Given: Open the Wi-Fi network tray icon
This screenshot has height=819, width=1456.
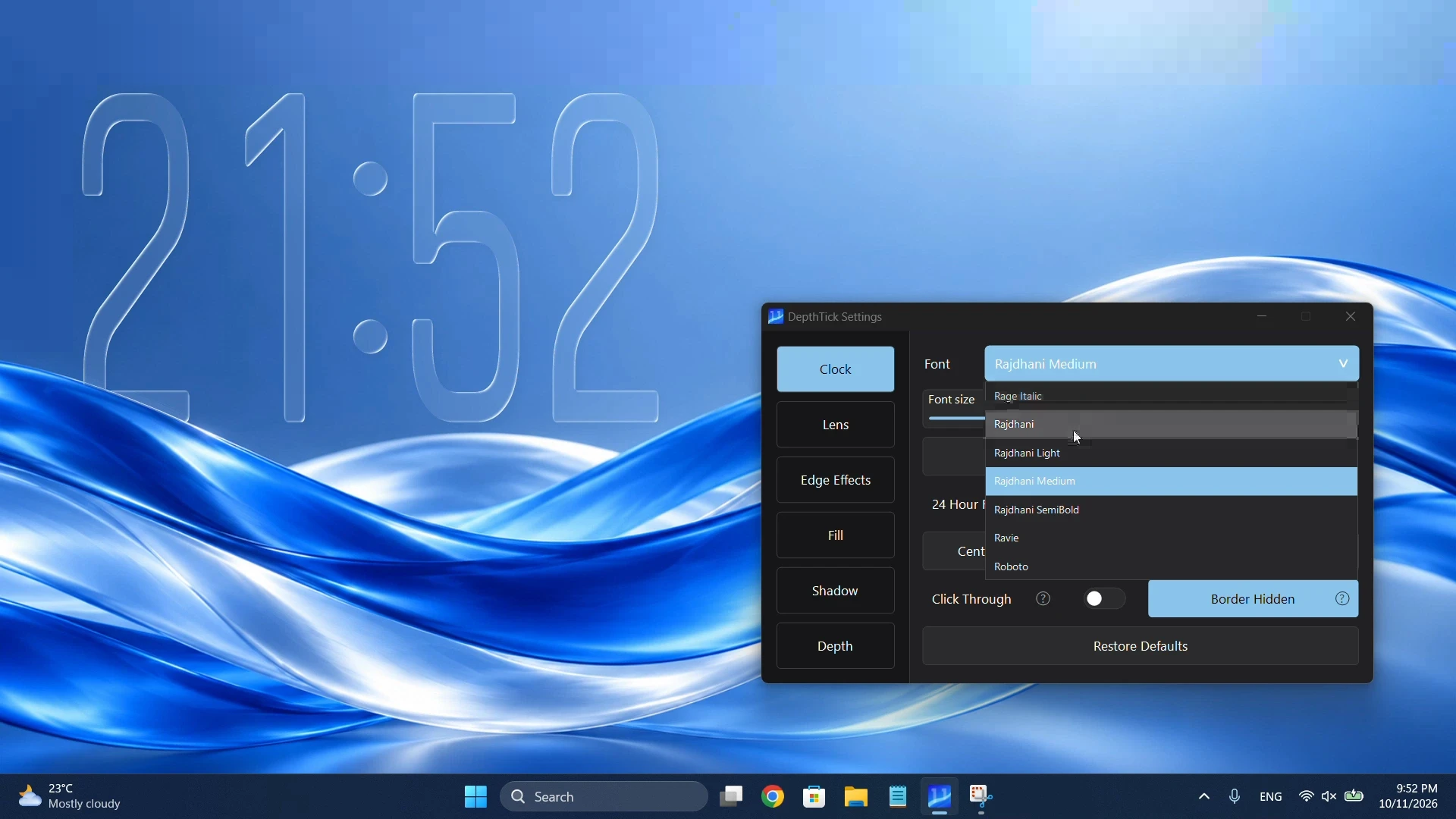Looking at the screenshot, I should pyautogui.click(x=1307, y=798).
